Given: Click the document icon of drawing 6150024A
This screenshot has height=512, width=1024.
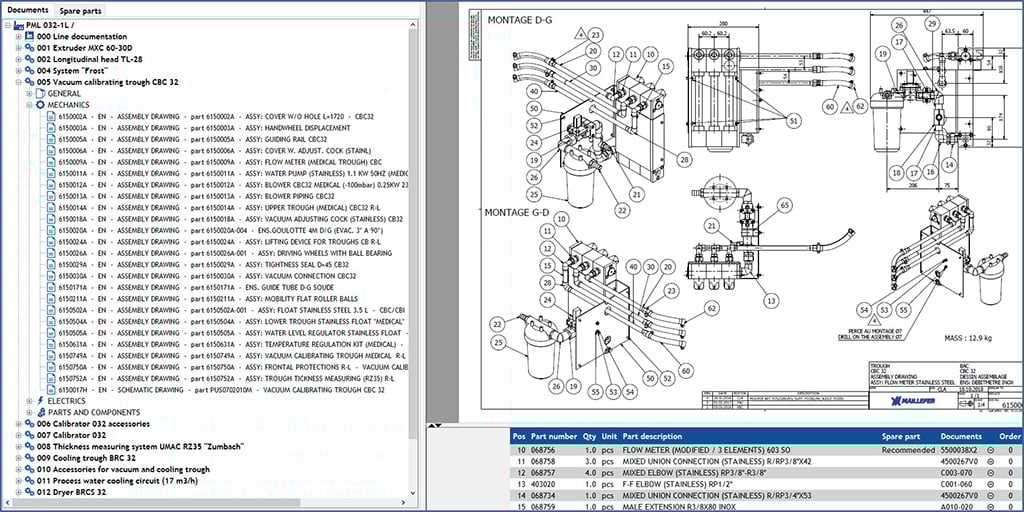Looking at the screenshot, I should coord(51,242).
